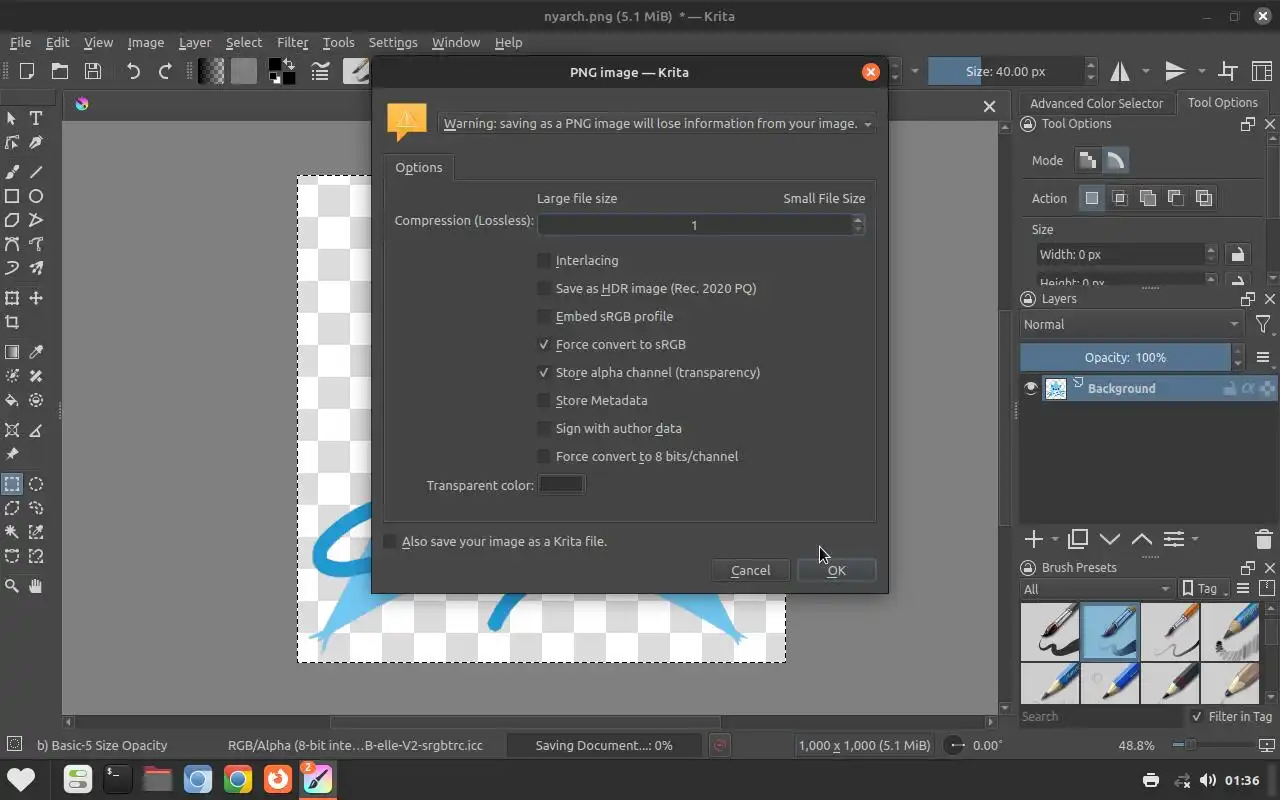The image size is (1280, 800).
Task: Select the Color Sampler eyedropper tool
Action: point(36,352)
